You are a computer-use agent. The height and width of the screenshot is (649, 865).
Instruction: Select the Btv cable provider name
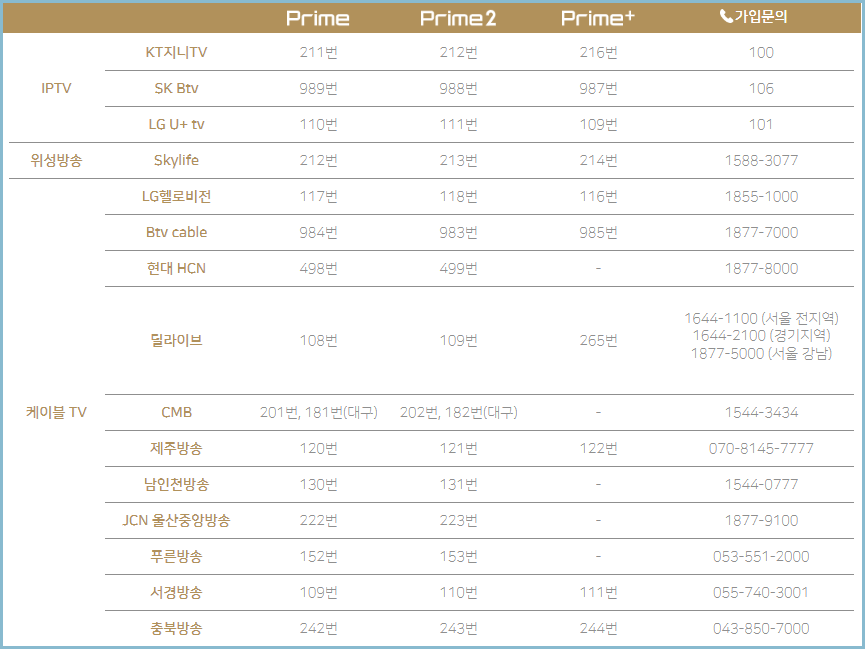pos(177,232)
